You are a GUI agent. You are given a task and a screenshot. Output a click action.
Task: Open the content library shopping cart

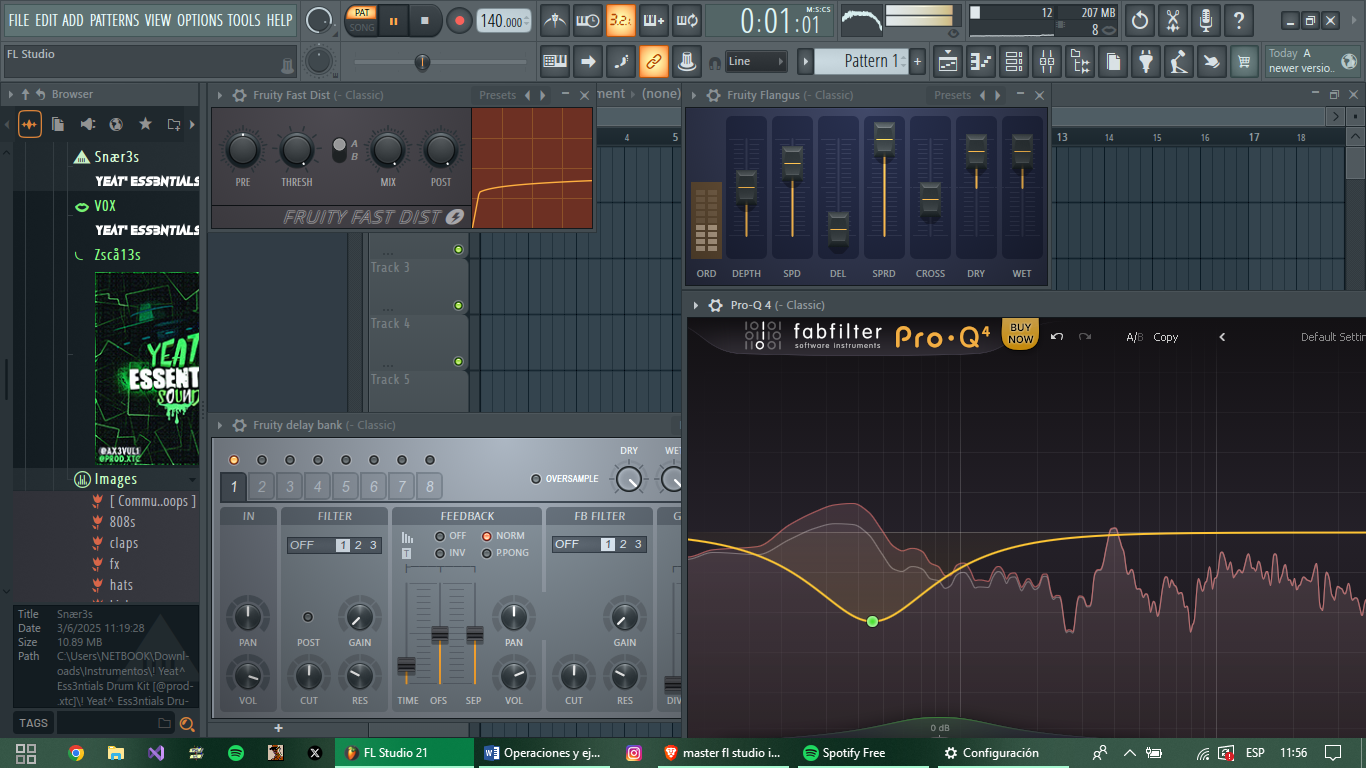tap(1245, 61)
